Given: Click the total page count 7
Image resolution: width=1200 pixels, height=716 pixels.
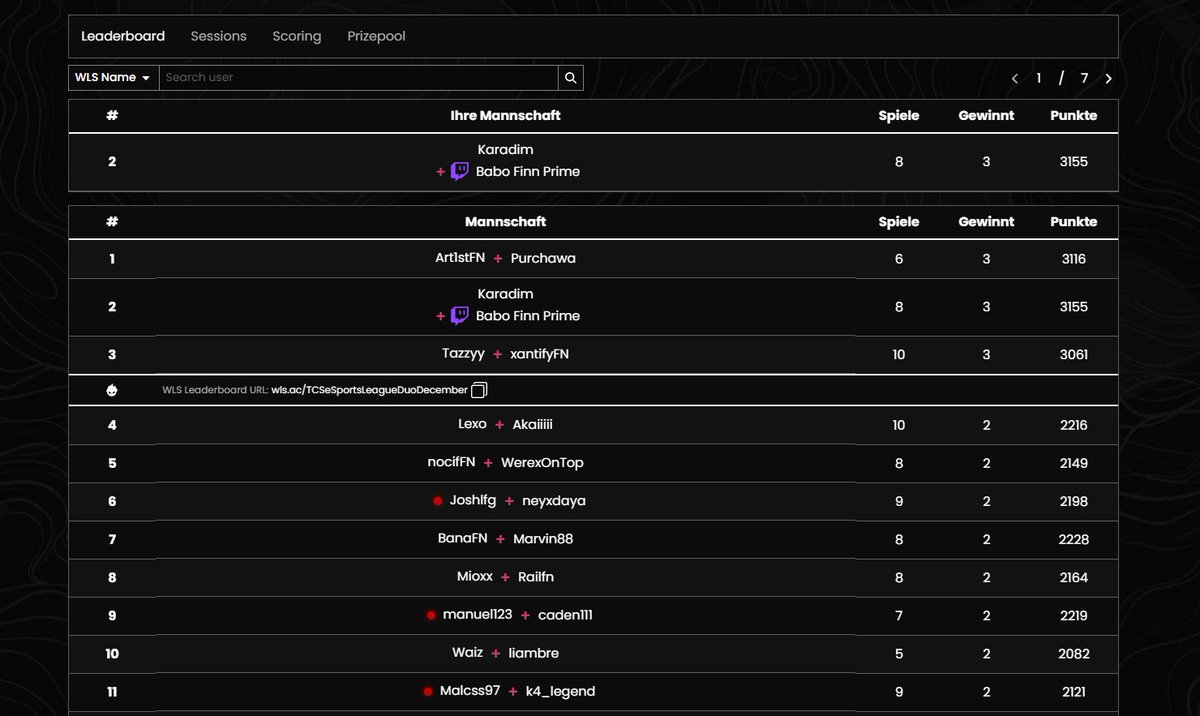Looking at the screenshot, I should point(1084,78).
